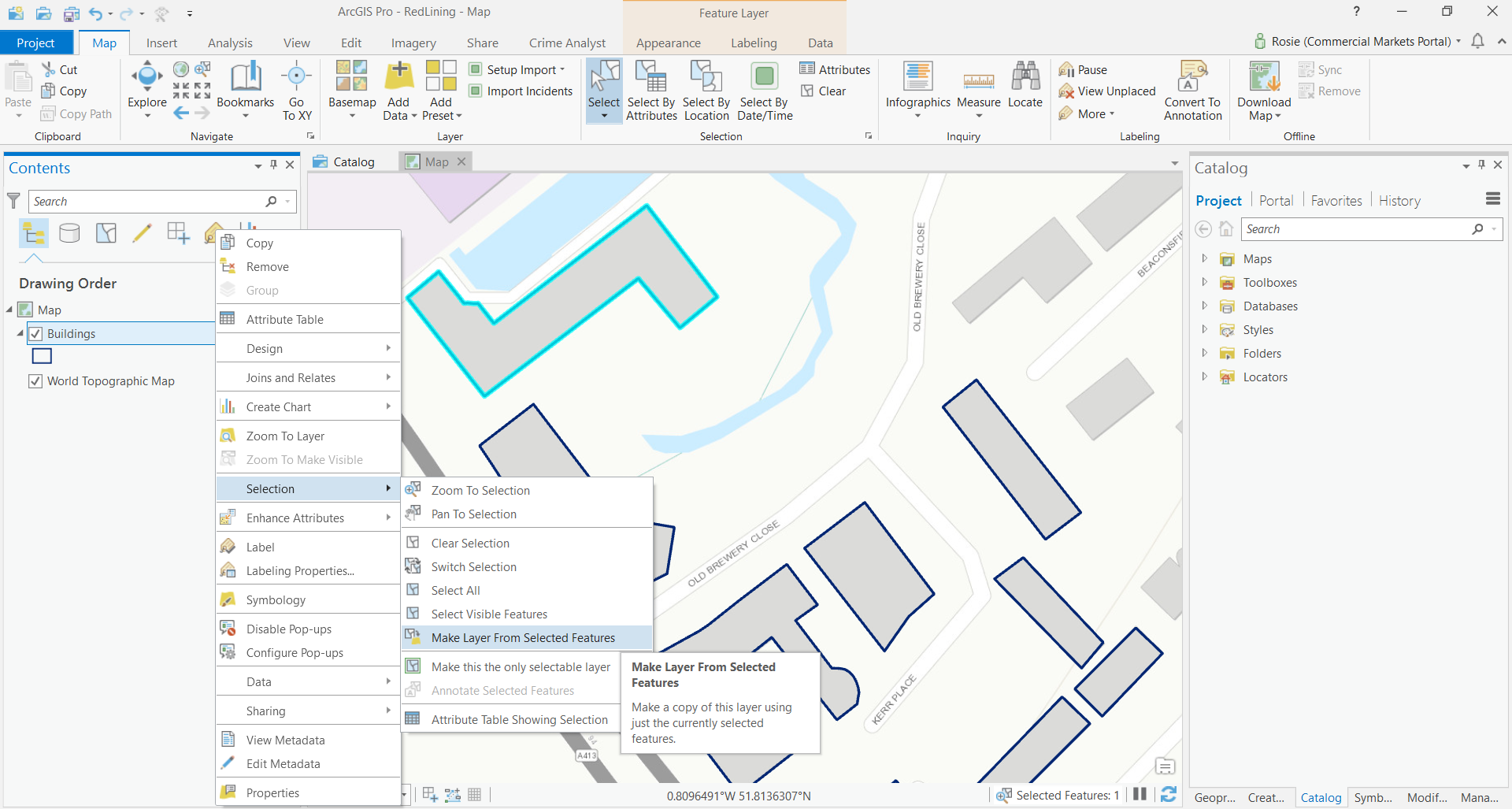Image resolution: width=1512 pixels, height=809 pixels.
Task: Click the refresh icon in status bar
Action: [1169, 795]
